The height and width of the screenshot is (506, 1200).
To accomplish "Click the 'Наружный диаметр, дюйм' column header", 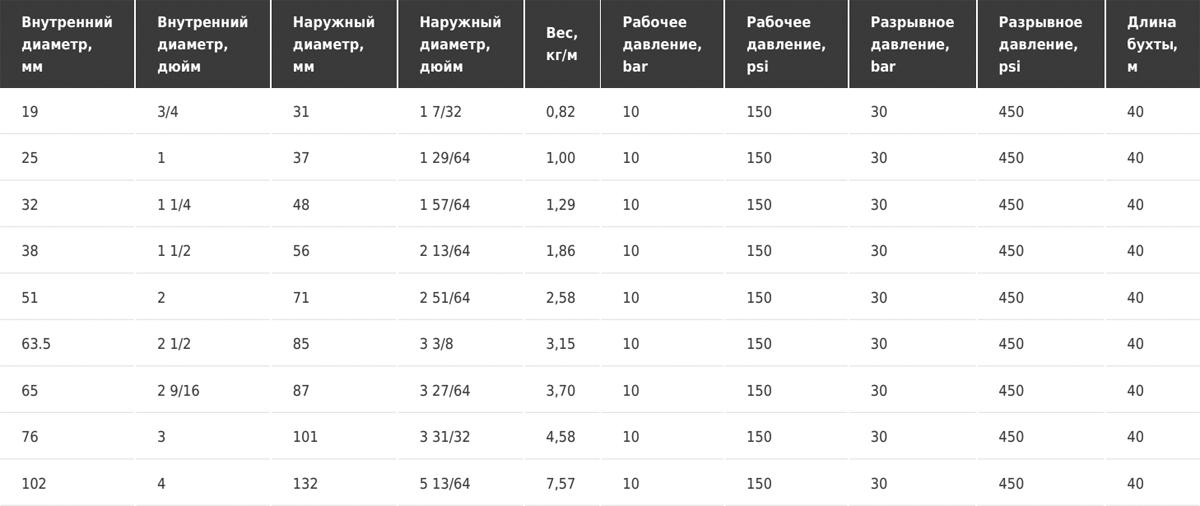I will (460, 44).
